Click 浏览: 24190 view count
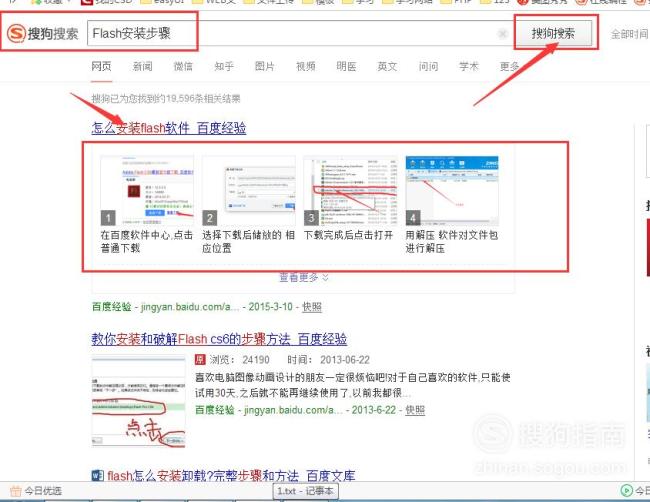Image resolution: width=650 pixels, height=502 pixels. point(239,360)
